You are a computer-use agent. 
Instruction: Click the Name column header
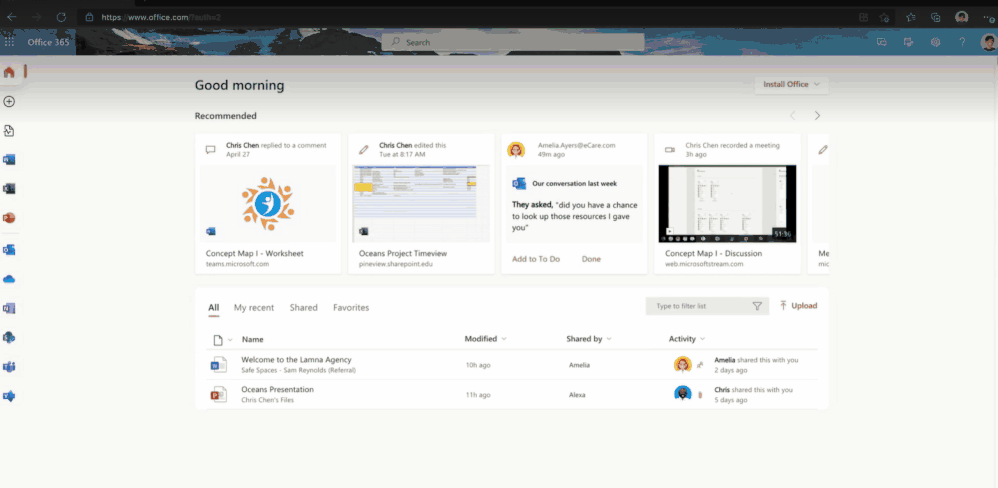(253, 340)
